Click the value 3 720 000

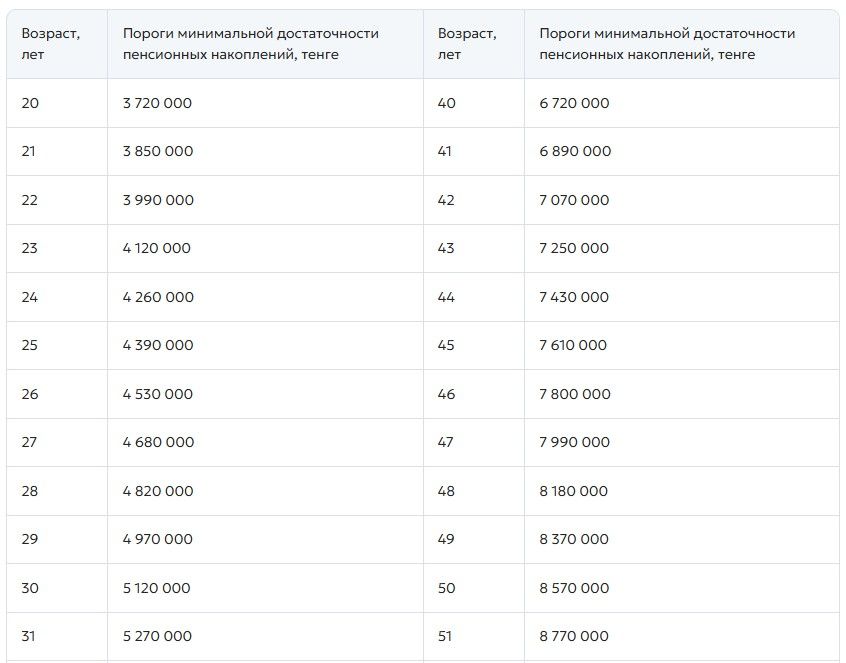[158, 103]
